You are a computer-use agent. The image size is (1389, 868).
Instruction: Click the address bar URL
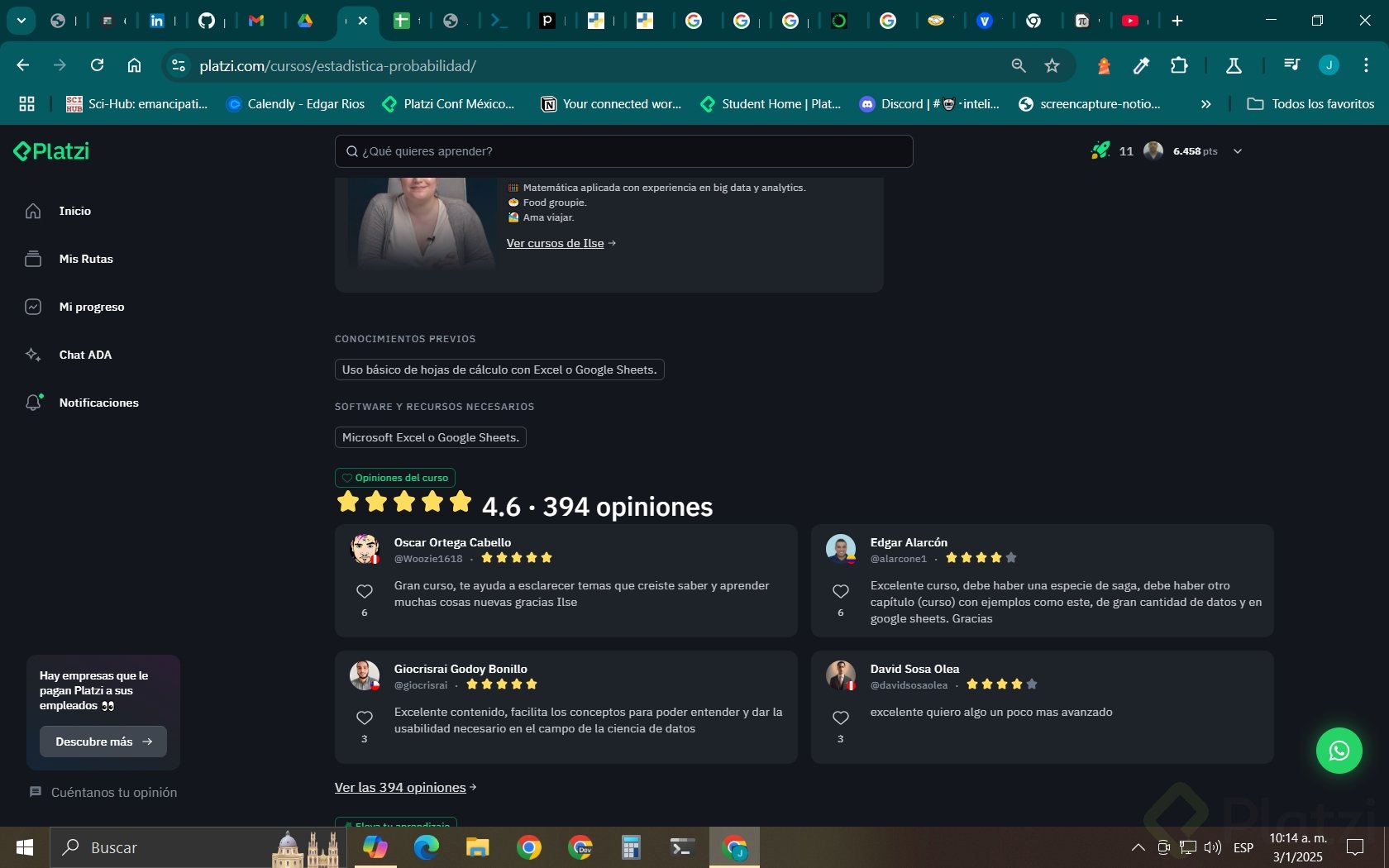pos(337,66)
